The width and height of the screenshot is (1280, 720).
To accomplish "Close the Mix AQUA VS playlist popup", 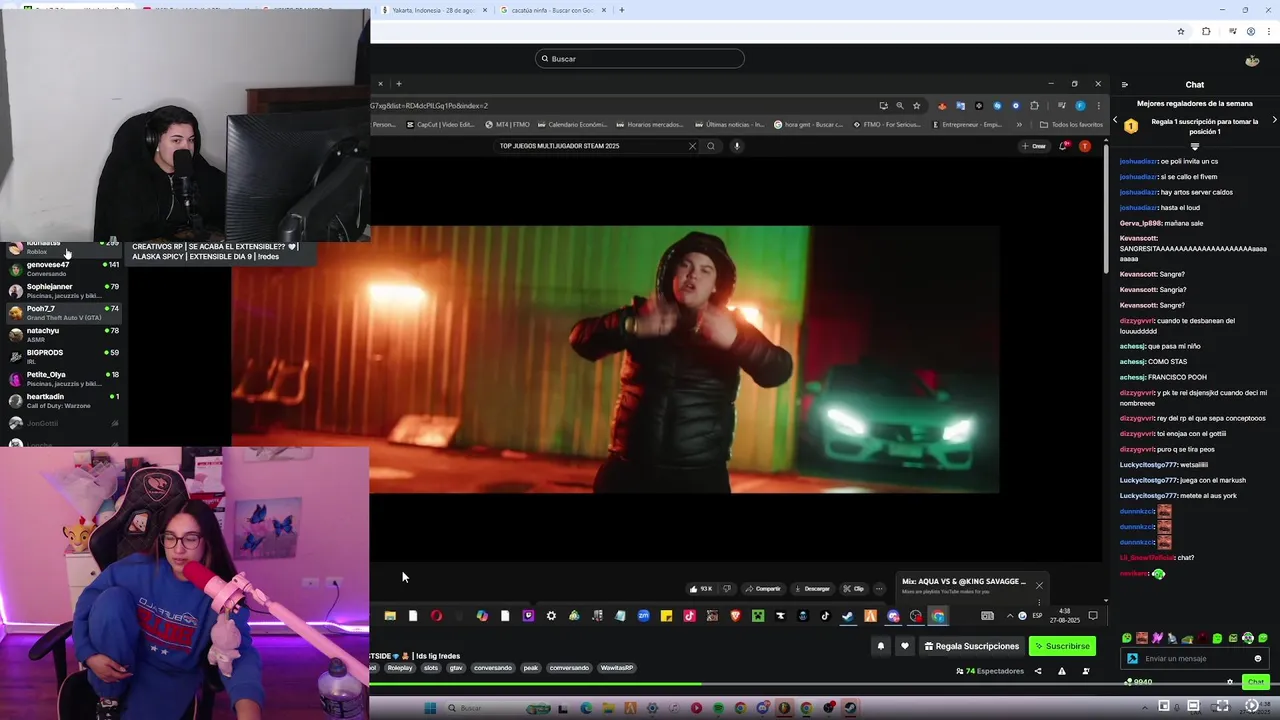I will [1039, 586].
